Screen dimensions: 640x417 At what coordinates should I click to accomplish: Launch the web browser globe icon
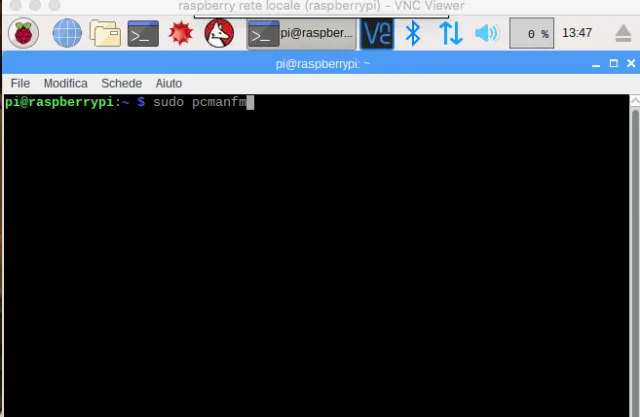(67, 33)
